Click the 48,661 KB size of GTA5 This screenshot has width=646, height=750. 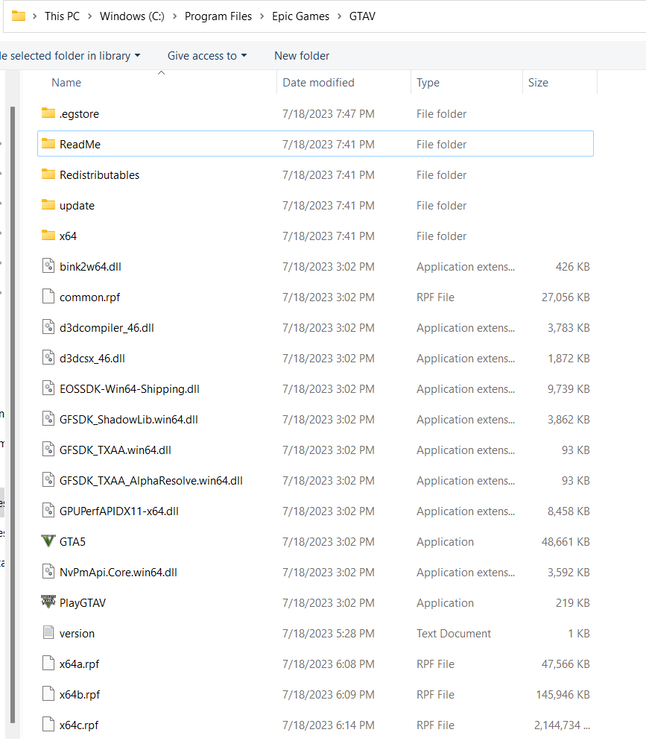566,541
